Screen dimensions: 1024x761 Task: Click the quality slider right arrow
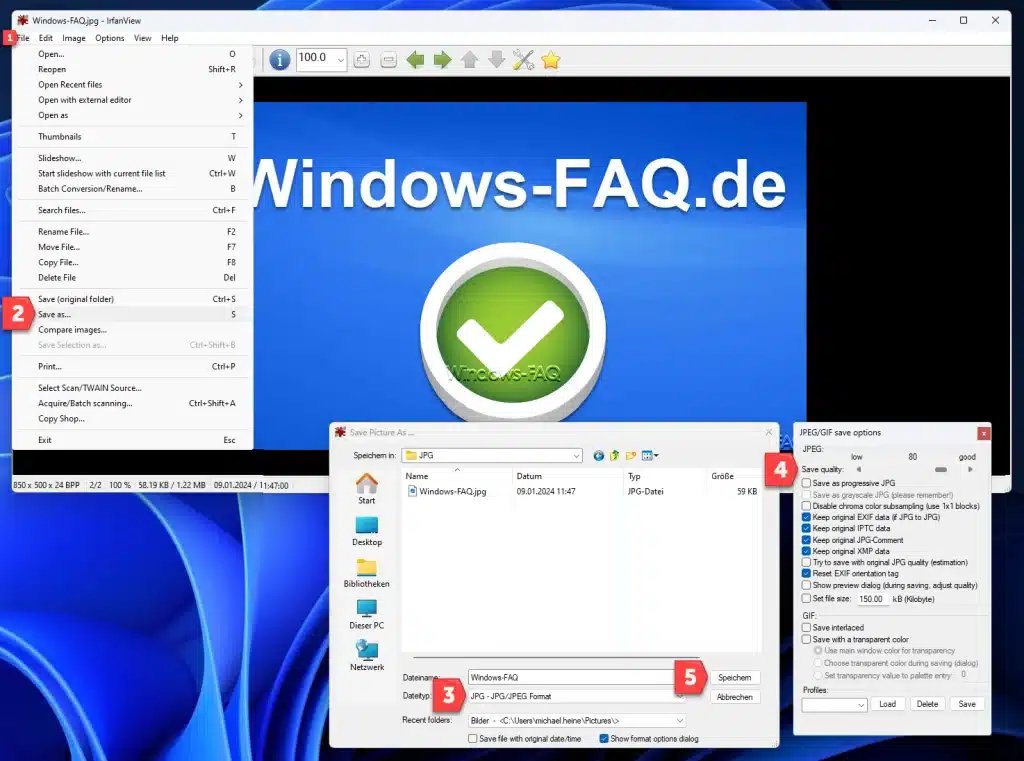[x=970, y=470]
